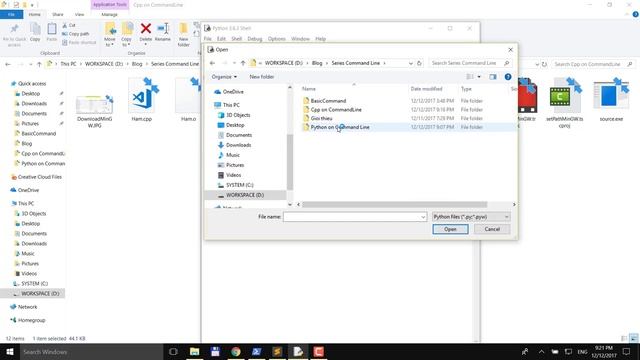This screenshot has height=360, width=640.
Task: Click the Open button in the dialog
Action: pyautogui.click(x=450, y=229)
